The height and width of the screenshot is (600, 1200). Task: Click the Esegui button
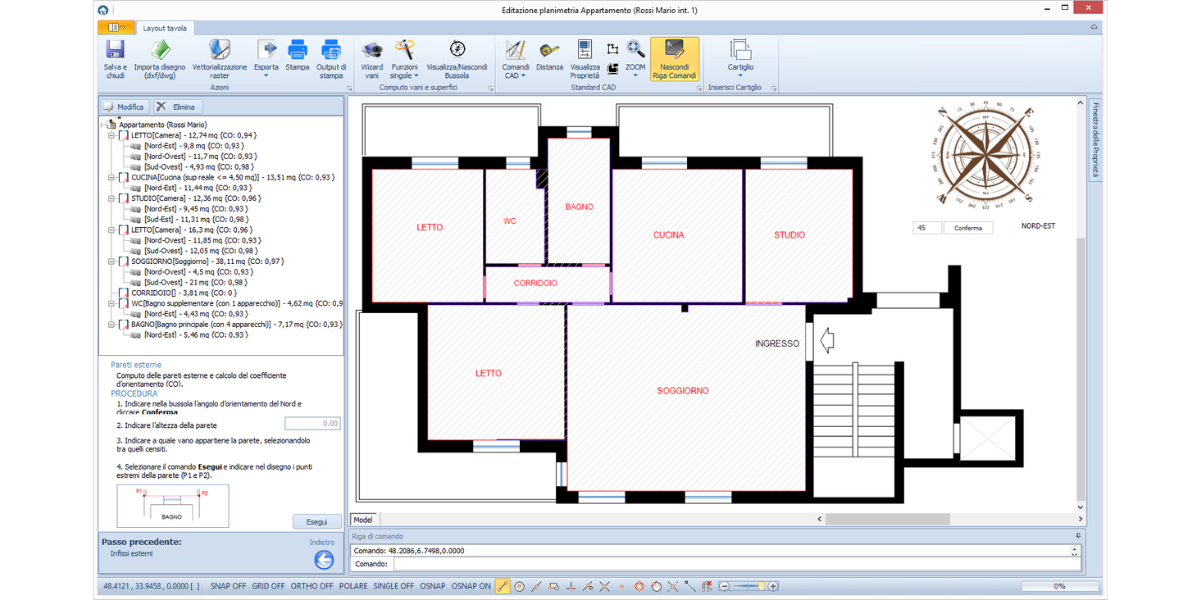[316, 522]
